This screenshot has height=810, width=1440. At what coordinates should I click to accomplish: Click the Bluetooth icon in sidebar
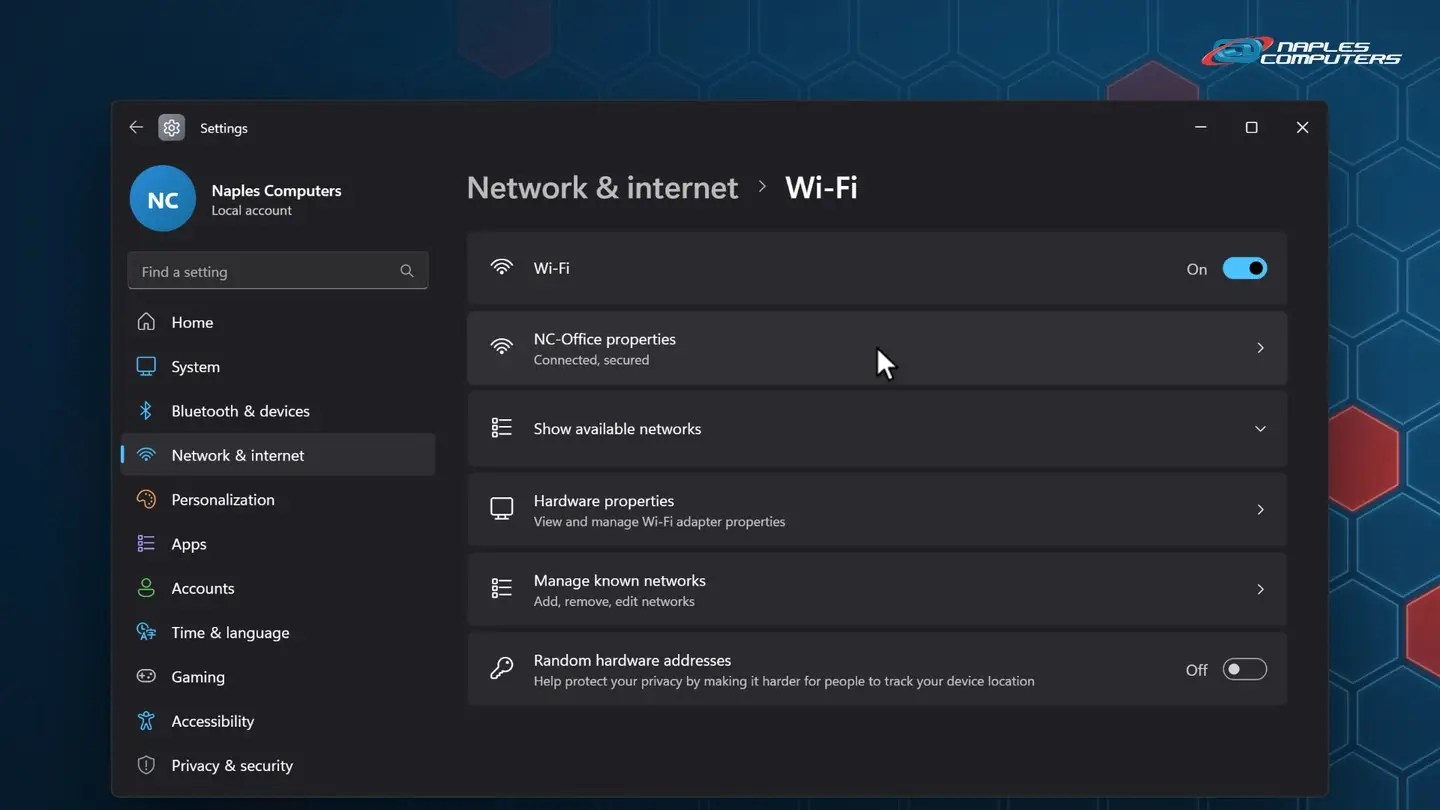pyautogui.click(x=146, y=411)
